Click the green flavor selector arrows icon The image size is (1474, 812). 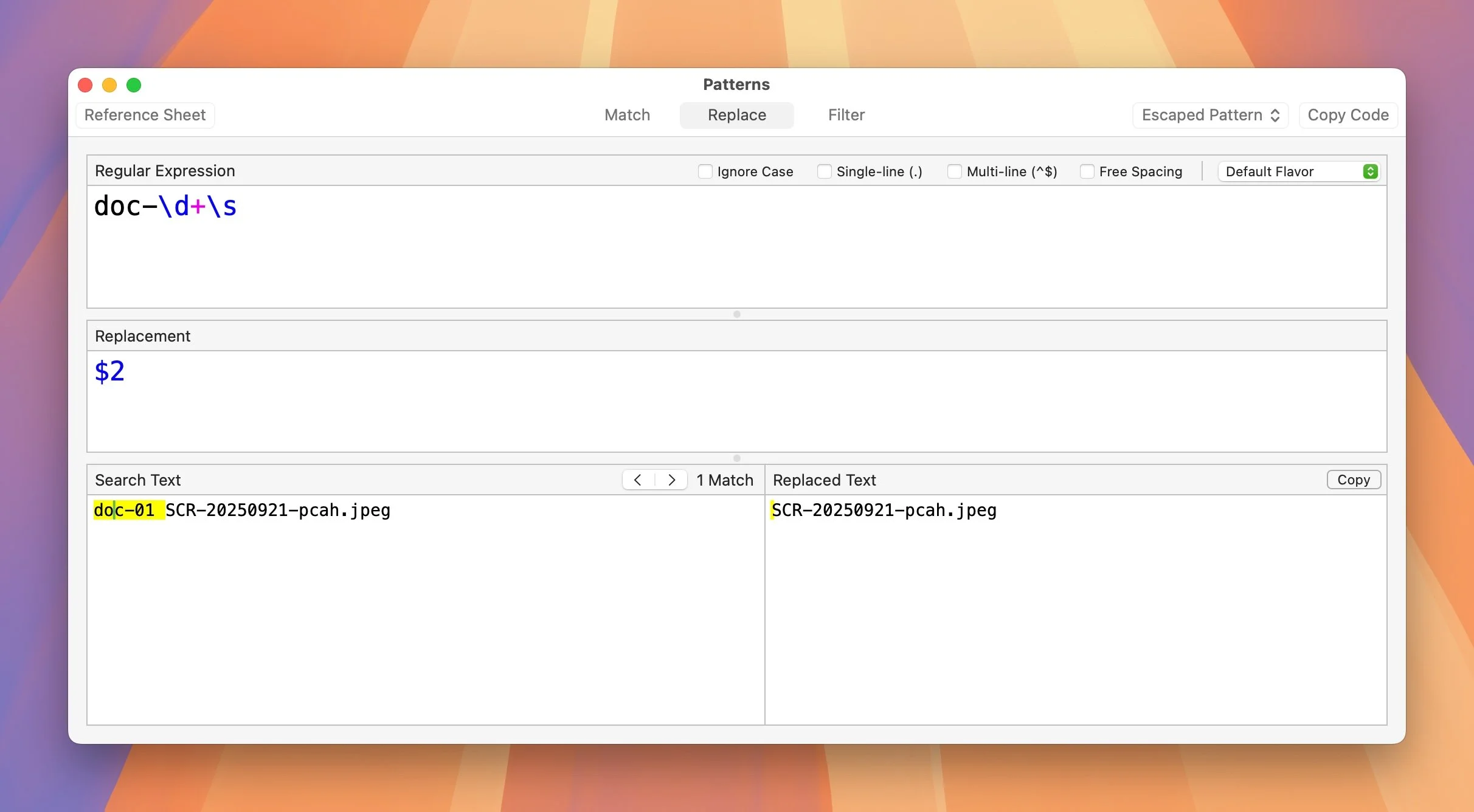(x=1370, y=171)
